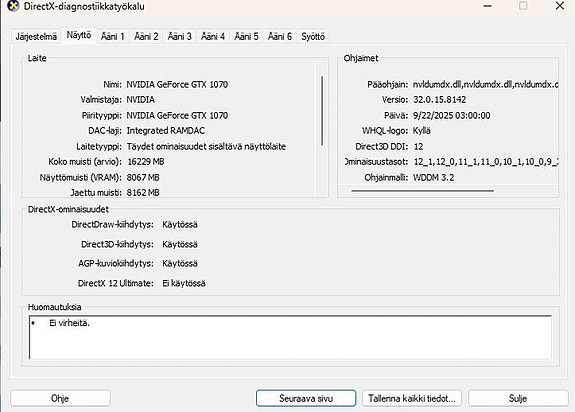The height and width of the screenshot is (412, 575).
Task: Click the WHQL-logo value Kyllä
Action: (422, 131)
